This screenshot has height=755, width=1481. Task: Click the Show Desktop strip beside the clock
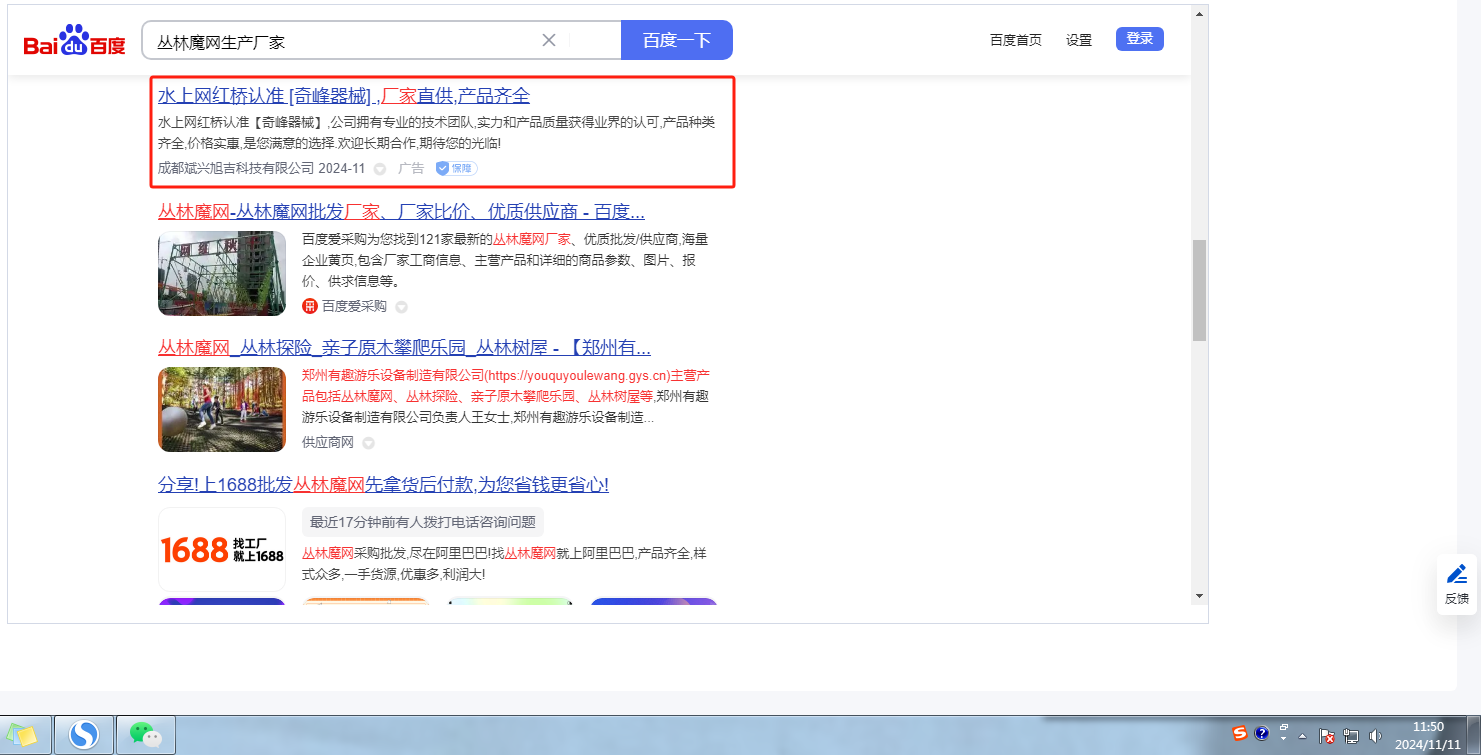(x=1474, y=735)
